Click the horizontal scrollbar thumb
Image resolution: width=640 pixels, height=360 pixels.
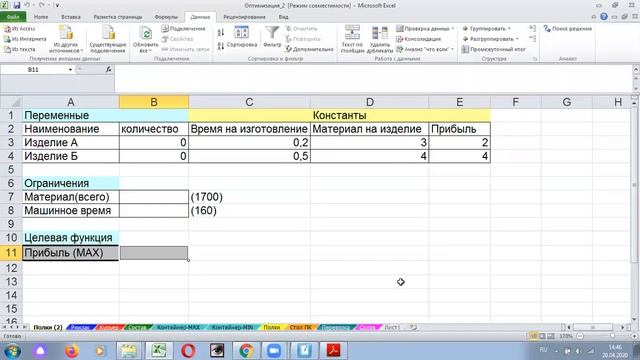594,327
